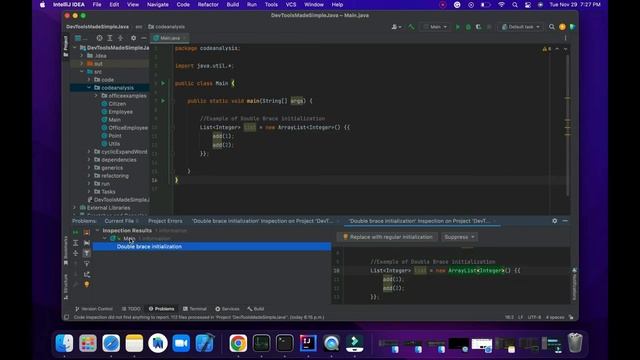Collapse the src folder
The width and height of the screenshot is (640, 360).
point(82,72)
